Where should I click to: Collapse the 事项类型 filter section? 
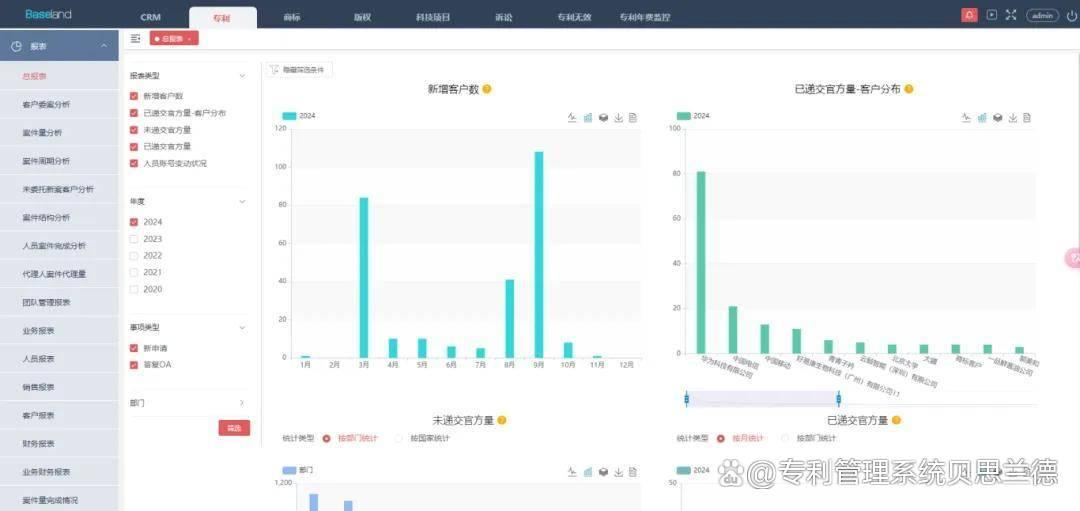(x=242, y=328)
